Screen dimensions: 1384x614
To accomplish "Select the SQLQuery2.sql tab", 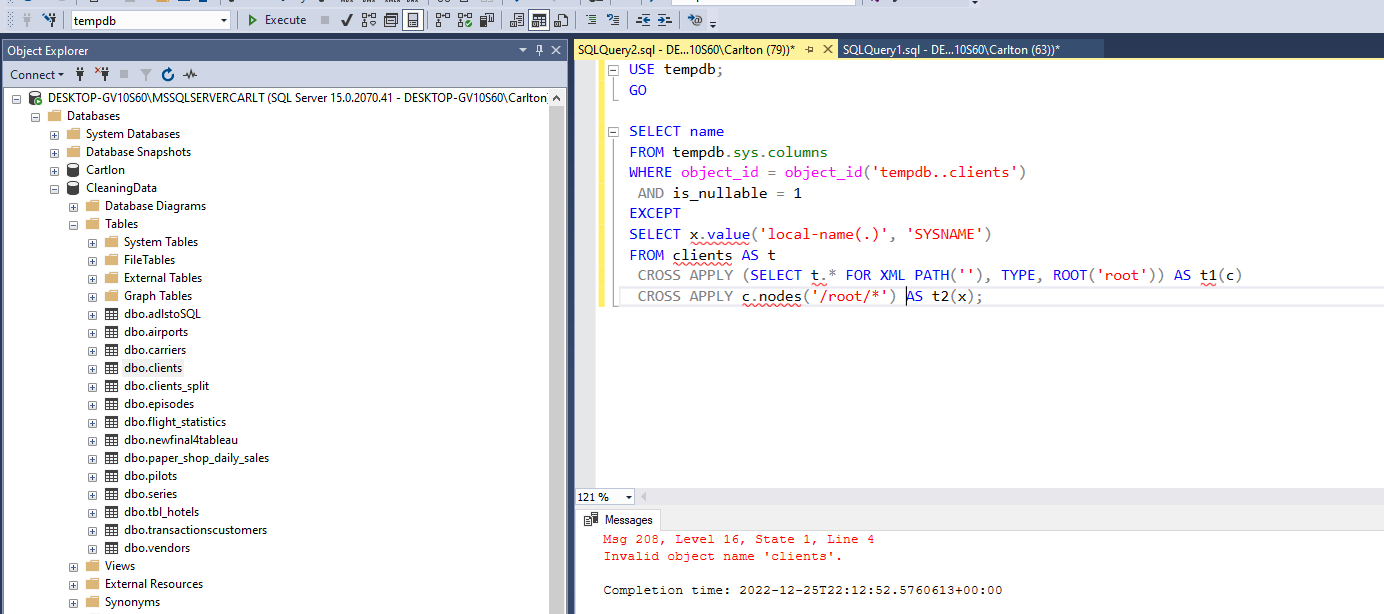I will (686, 49).
